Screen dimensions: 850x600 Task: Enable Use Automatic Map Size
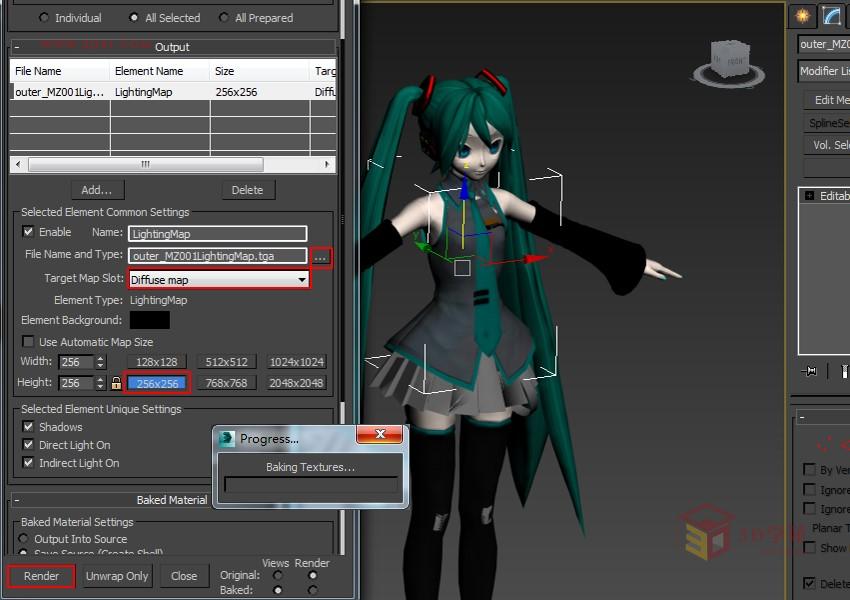click(x=28, y=342)
